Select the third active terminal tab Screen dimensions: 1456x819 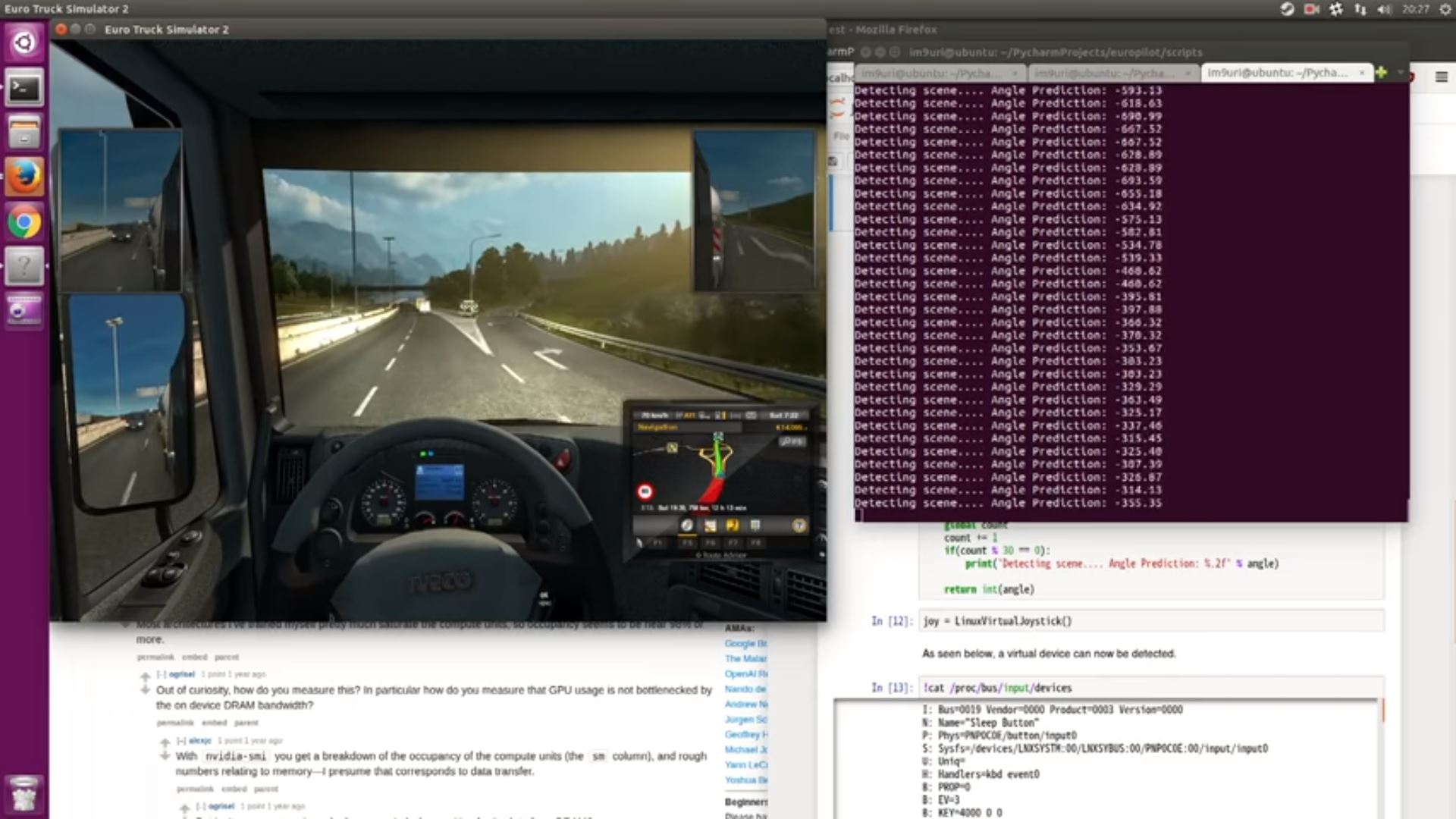1286,73
